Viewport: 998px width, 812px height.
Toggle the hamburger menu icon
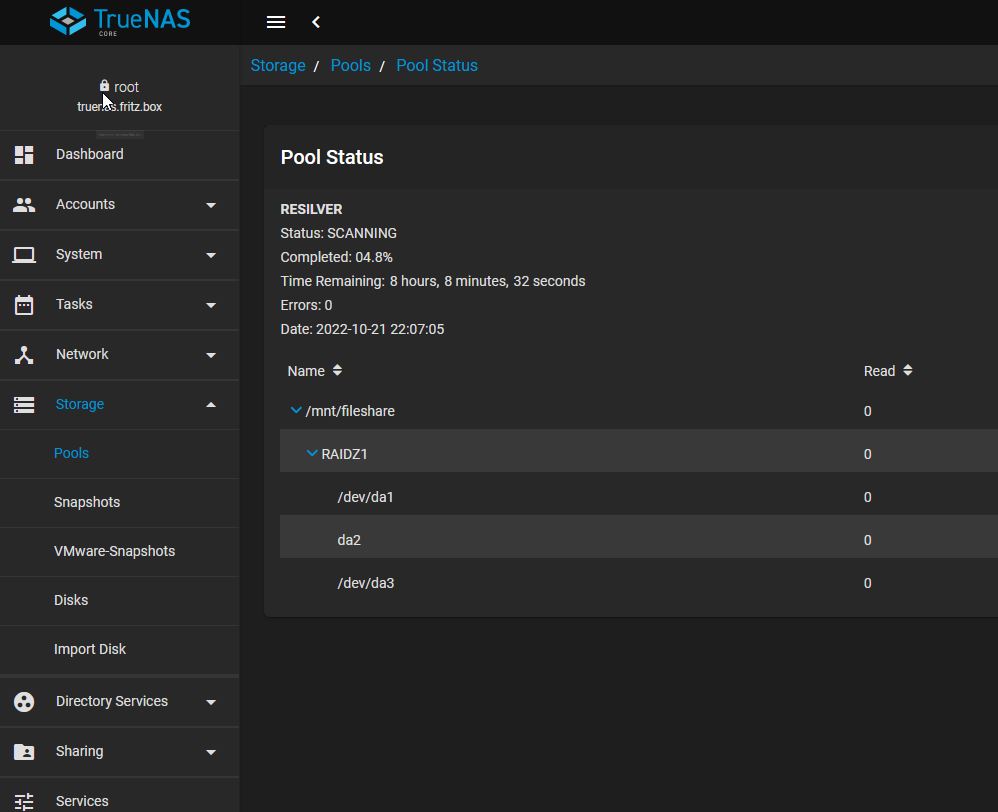(x=276, y=22)
